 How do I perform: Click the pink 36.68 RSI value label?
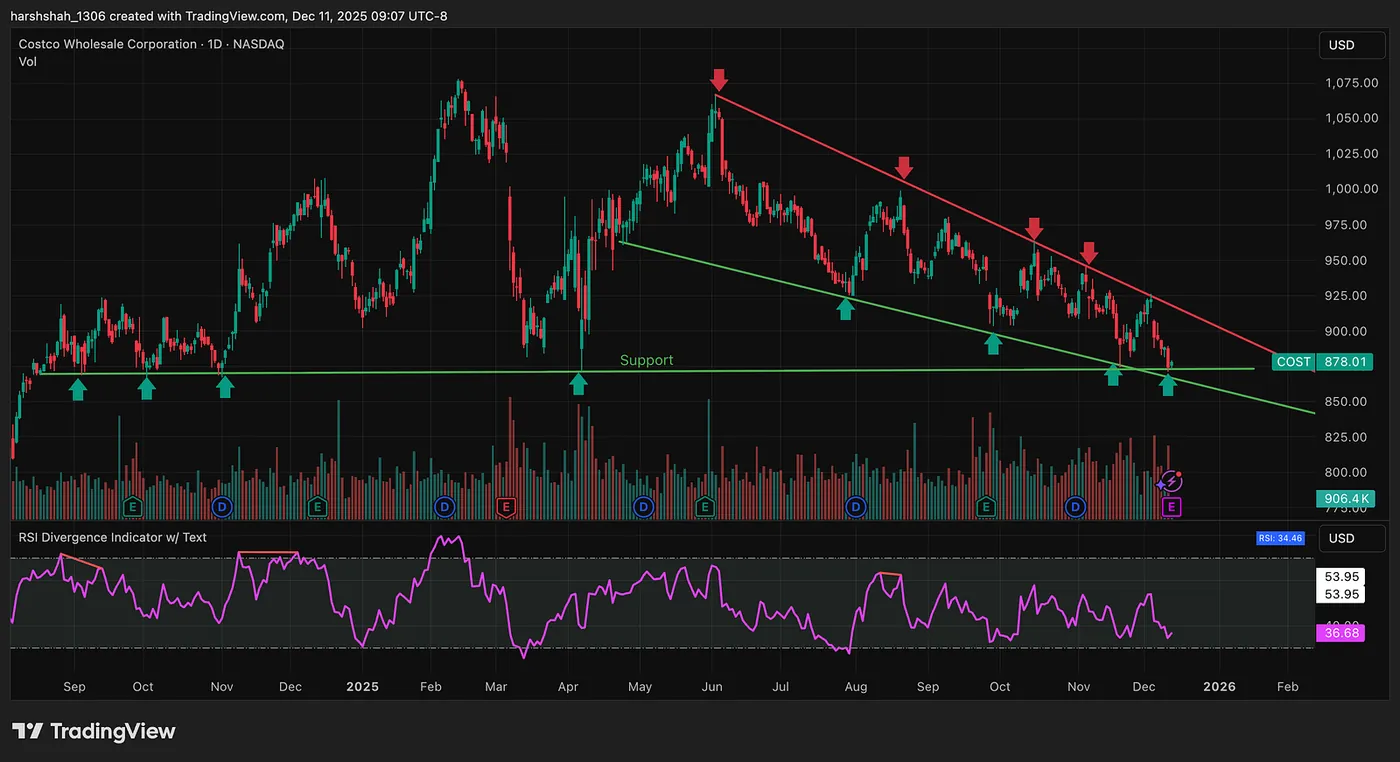tap(1342, 633)
